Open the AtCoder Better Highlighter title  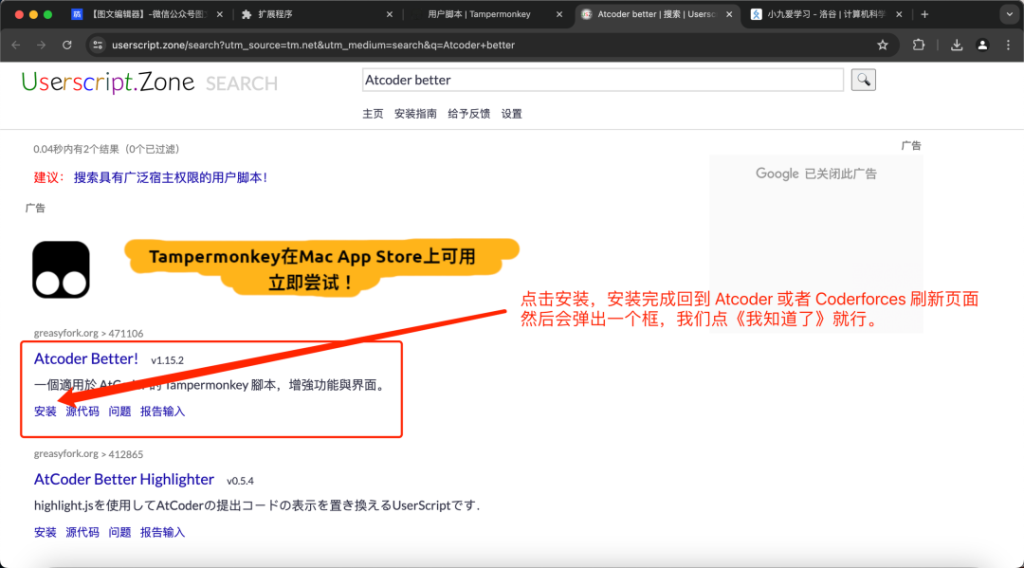click(124, 479)
